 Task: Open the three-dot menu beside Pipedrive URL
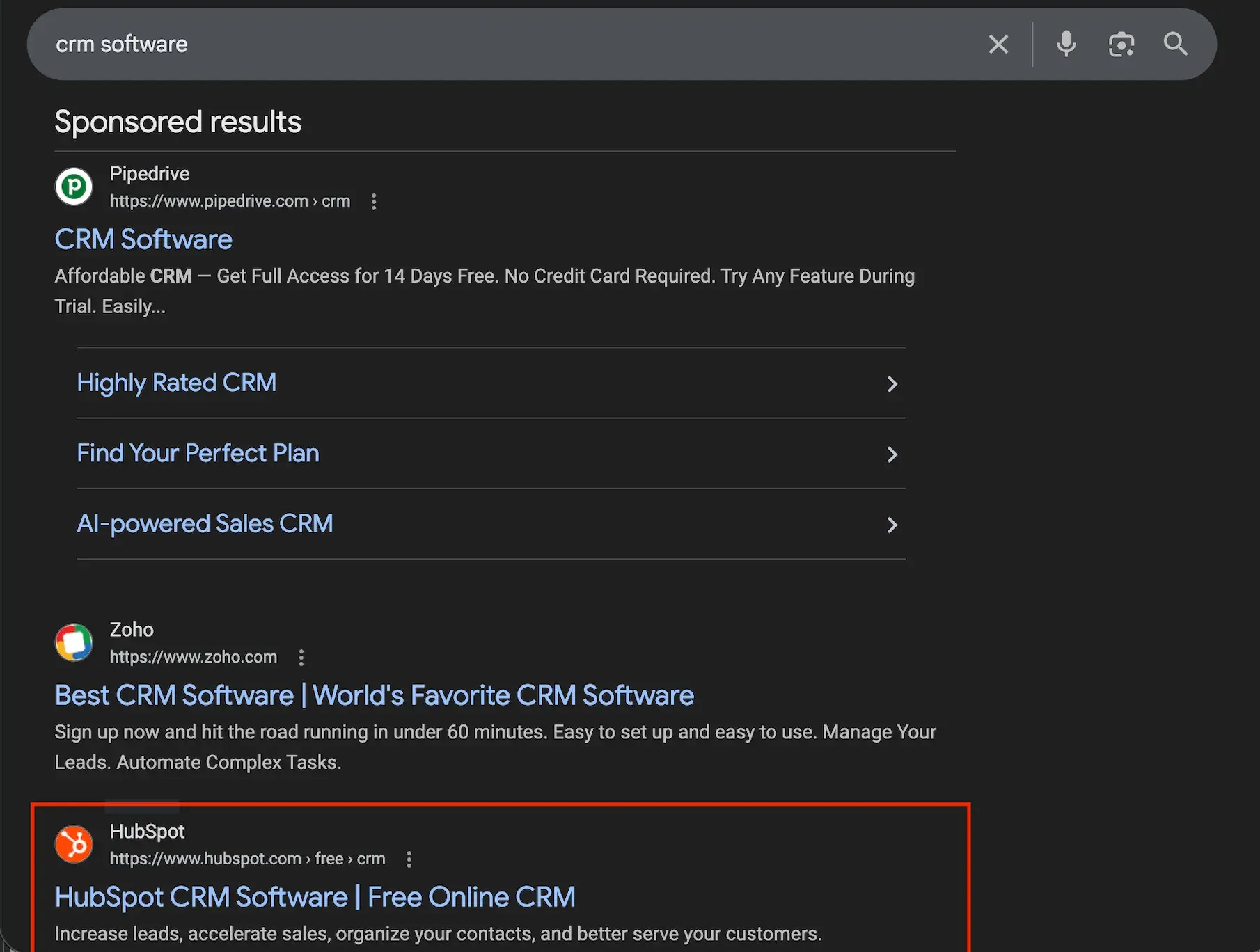click(x=374, y=201)
